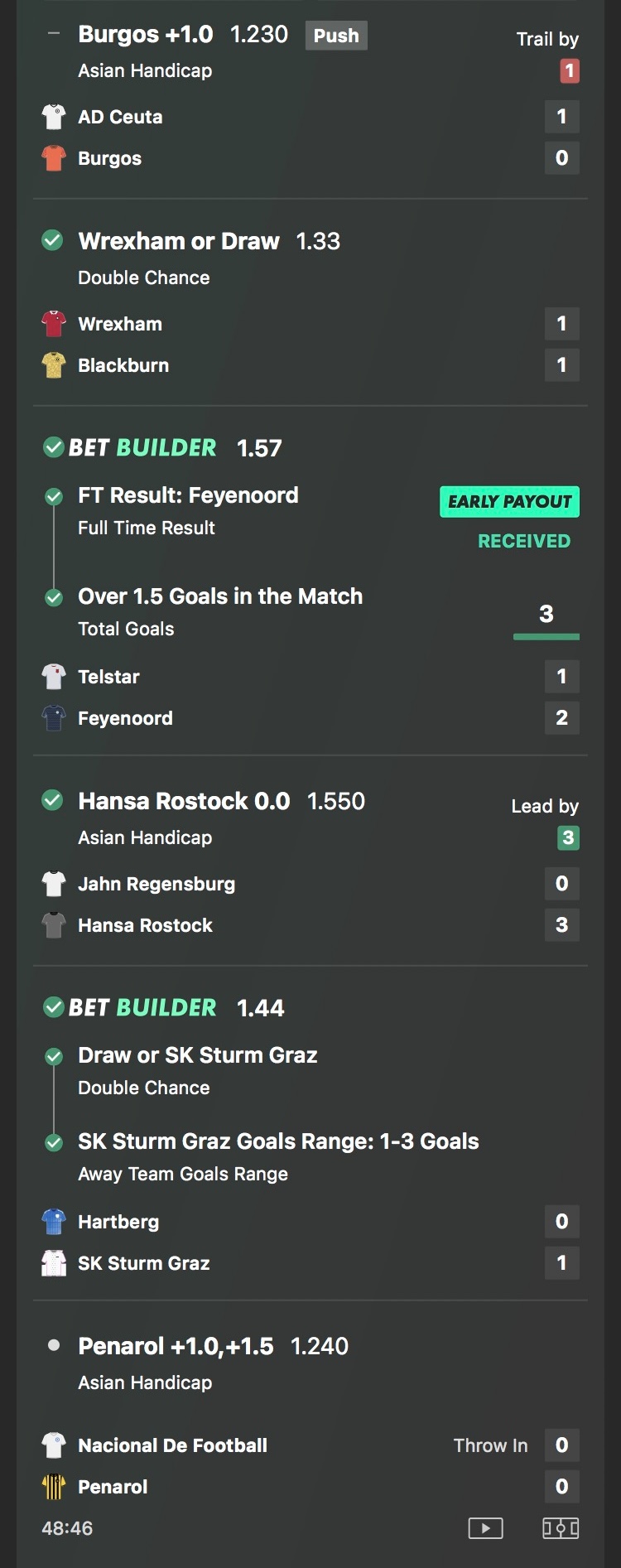621x1568 pixels.
Task: Select the Over 1.5 Goals leg
Action: [x=220, y=596]
